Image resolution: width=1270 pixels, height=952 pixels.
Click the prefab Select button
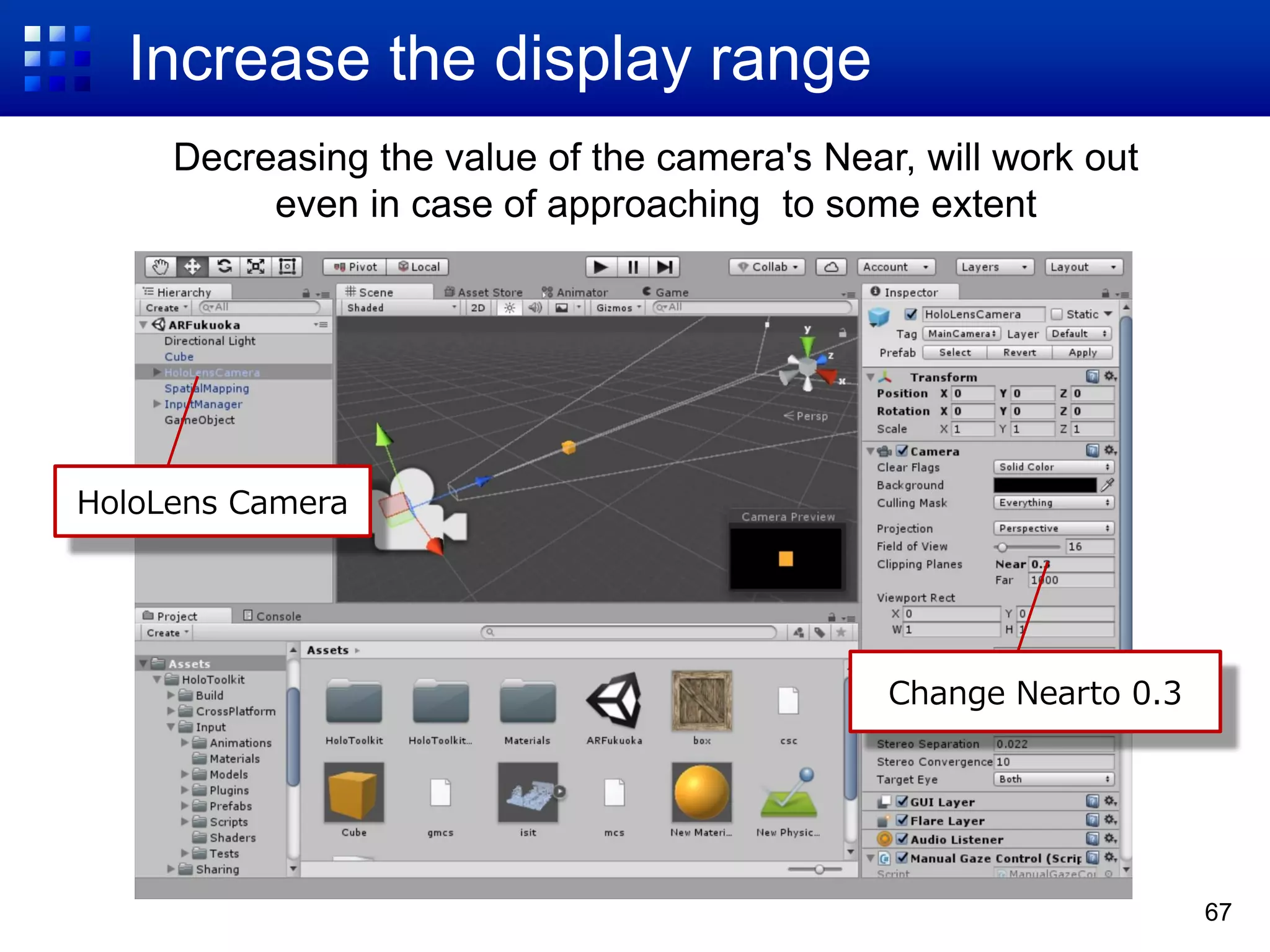tap(955, 353)
